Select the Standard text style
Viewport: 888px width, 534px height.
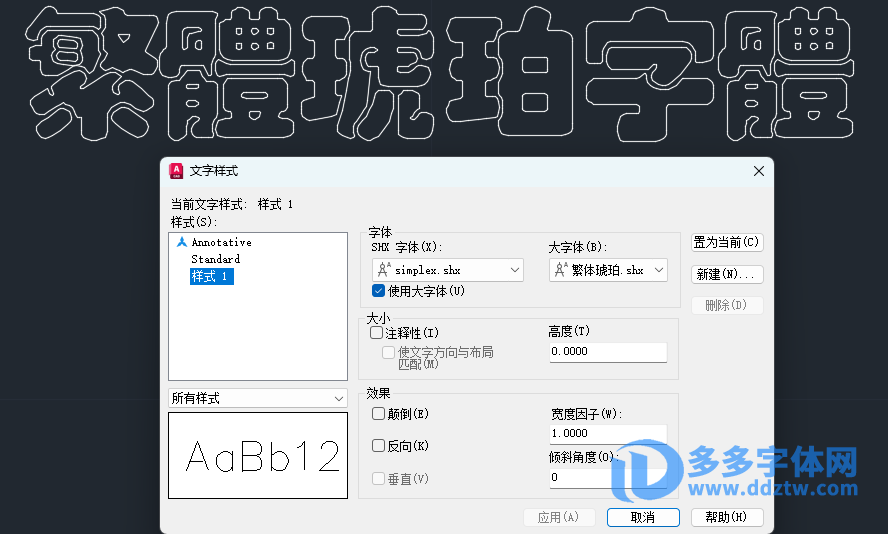(215, 259)
